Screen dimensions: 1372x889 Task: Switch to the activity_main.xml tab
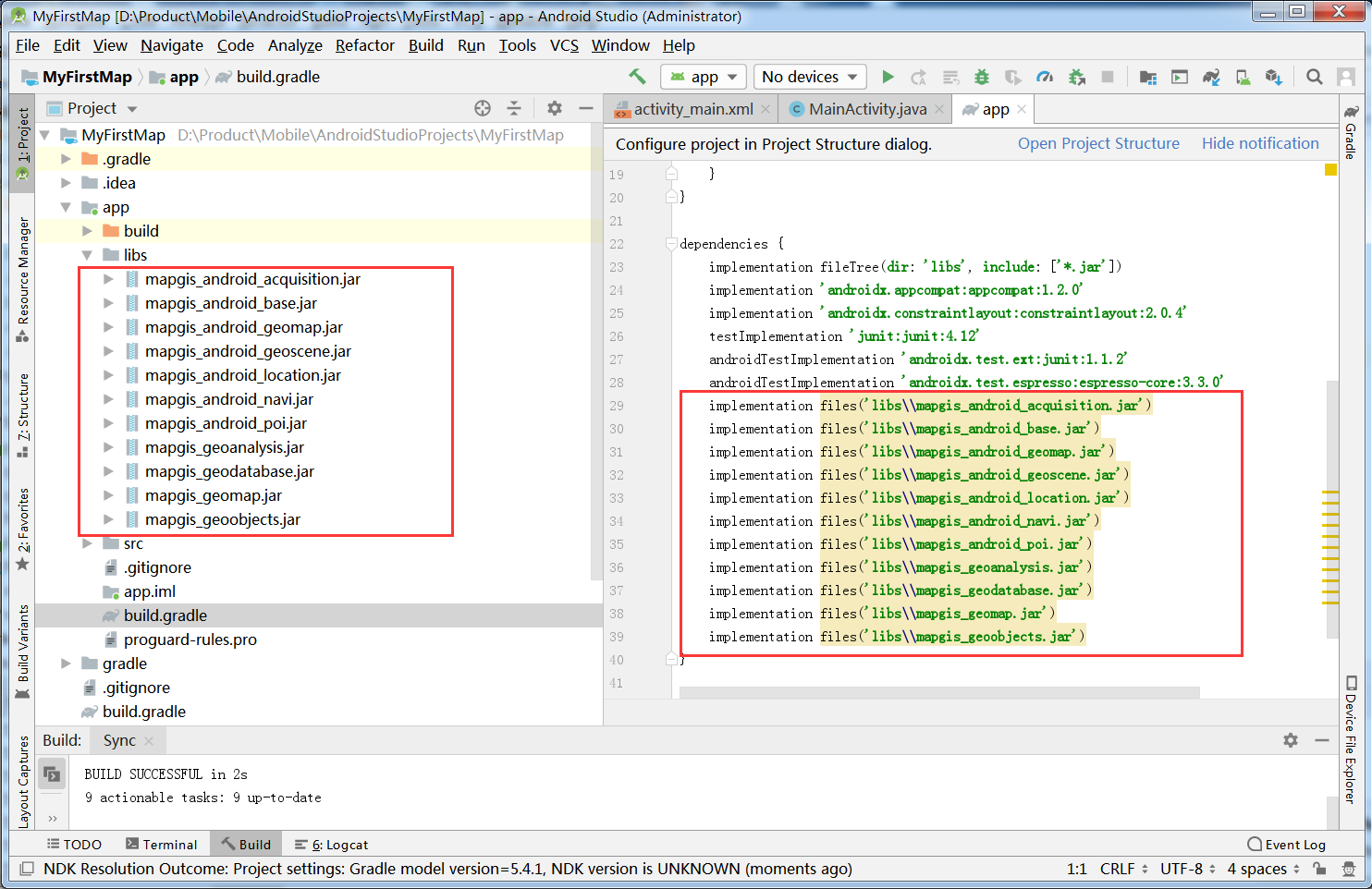pos(692,109)
